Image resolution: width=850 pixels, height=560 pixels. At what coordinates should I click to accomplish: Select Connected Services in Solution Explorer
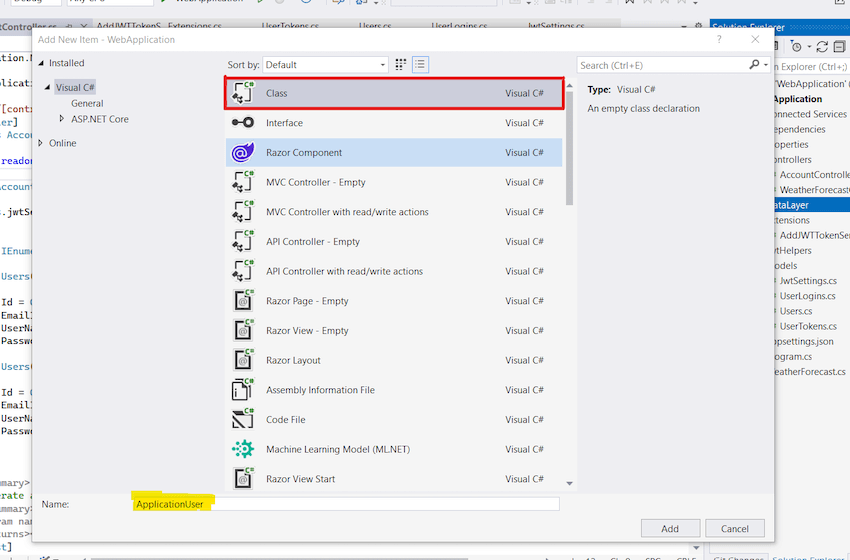(x=810, y=114)
